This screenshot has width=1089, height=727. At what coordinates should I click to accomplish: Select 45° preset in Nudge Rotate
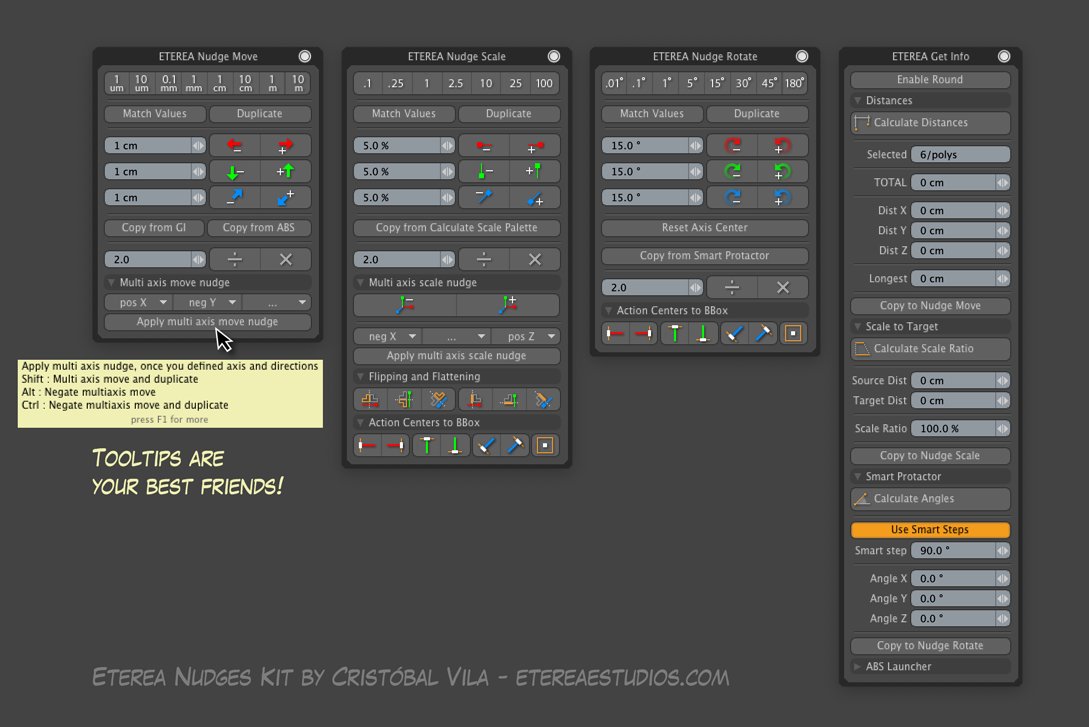769,83
